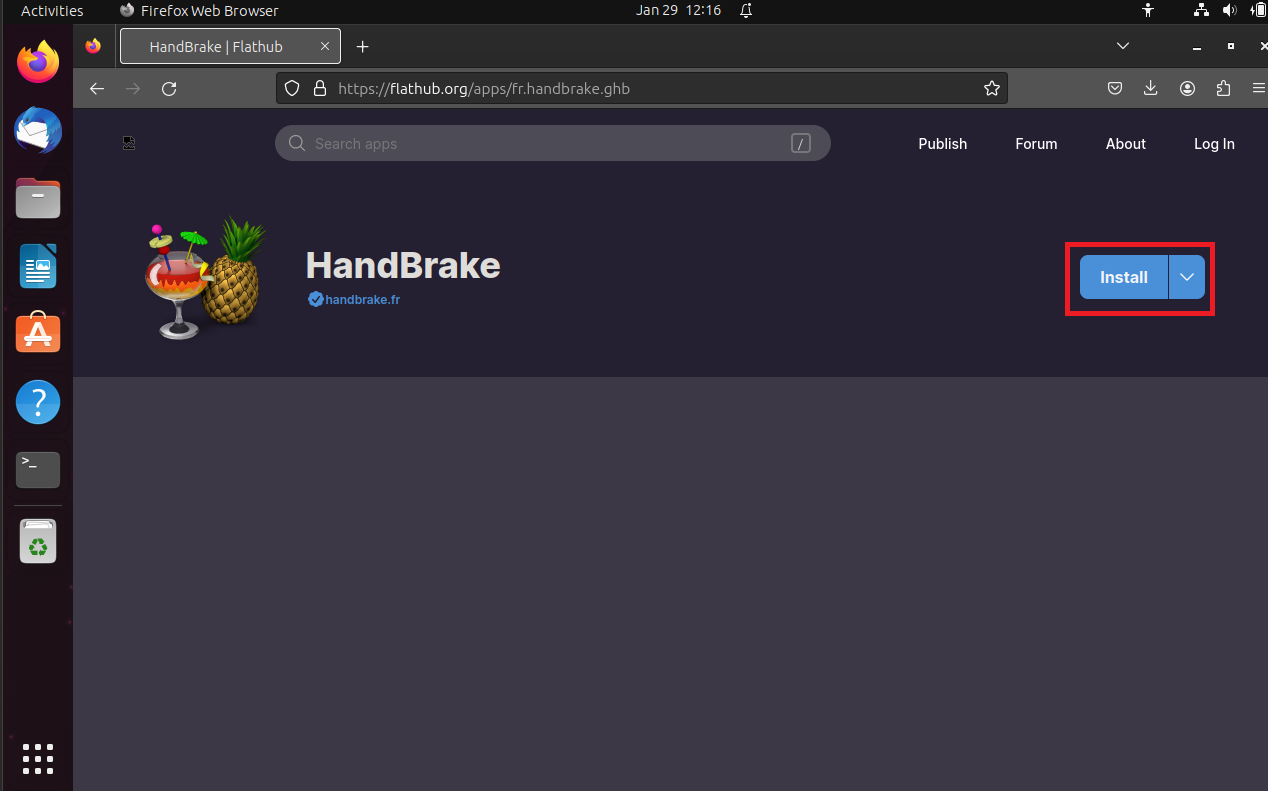Screen dimensions: 1268x791
Task: Click the padlock site security indicator
Action: 320,88
